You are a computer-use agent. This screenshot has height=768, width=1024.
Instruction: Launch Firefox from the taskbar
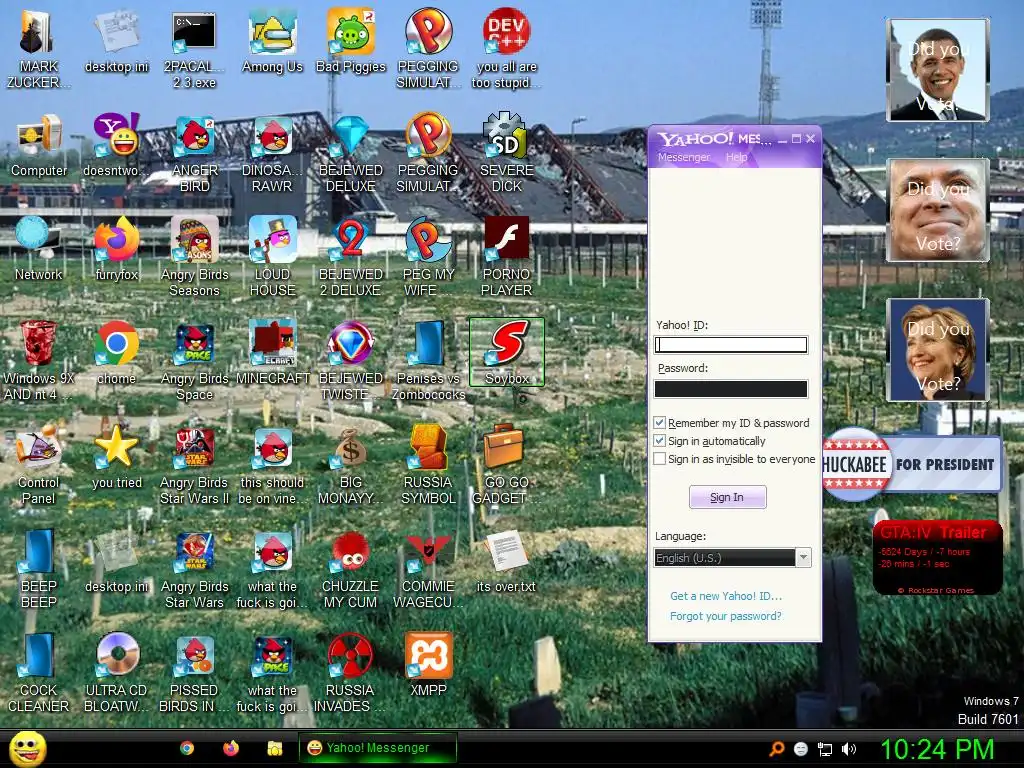(x=231, y=748)
